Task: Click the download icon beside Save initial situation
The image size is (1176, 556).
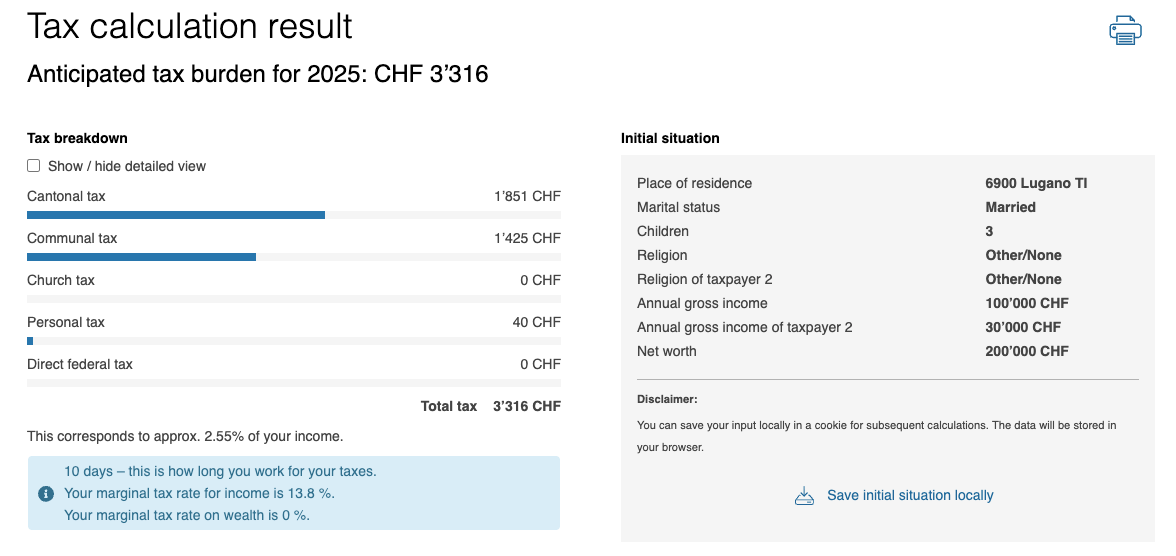Action: (x=804, y=496)
